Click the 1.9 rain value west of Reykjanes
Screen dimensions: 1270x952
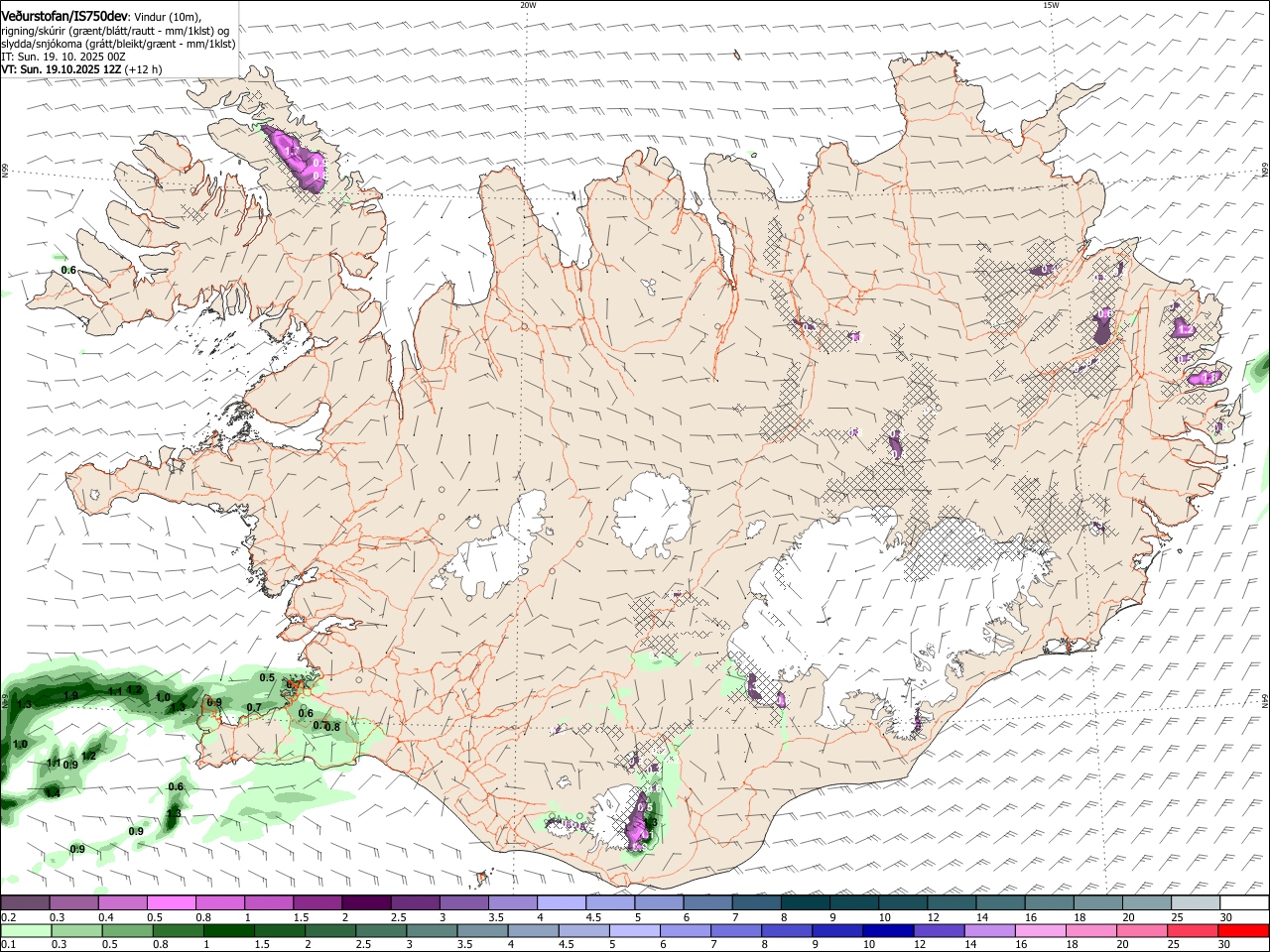tap(70, 696)
